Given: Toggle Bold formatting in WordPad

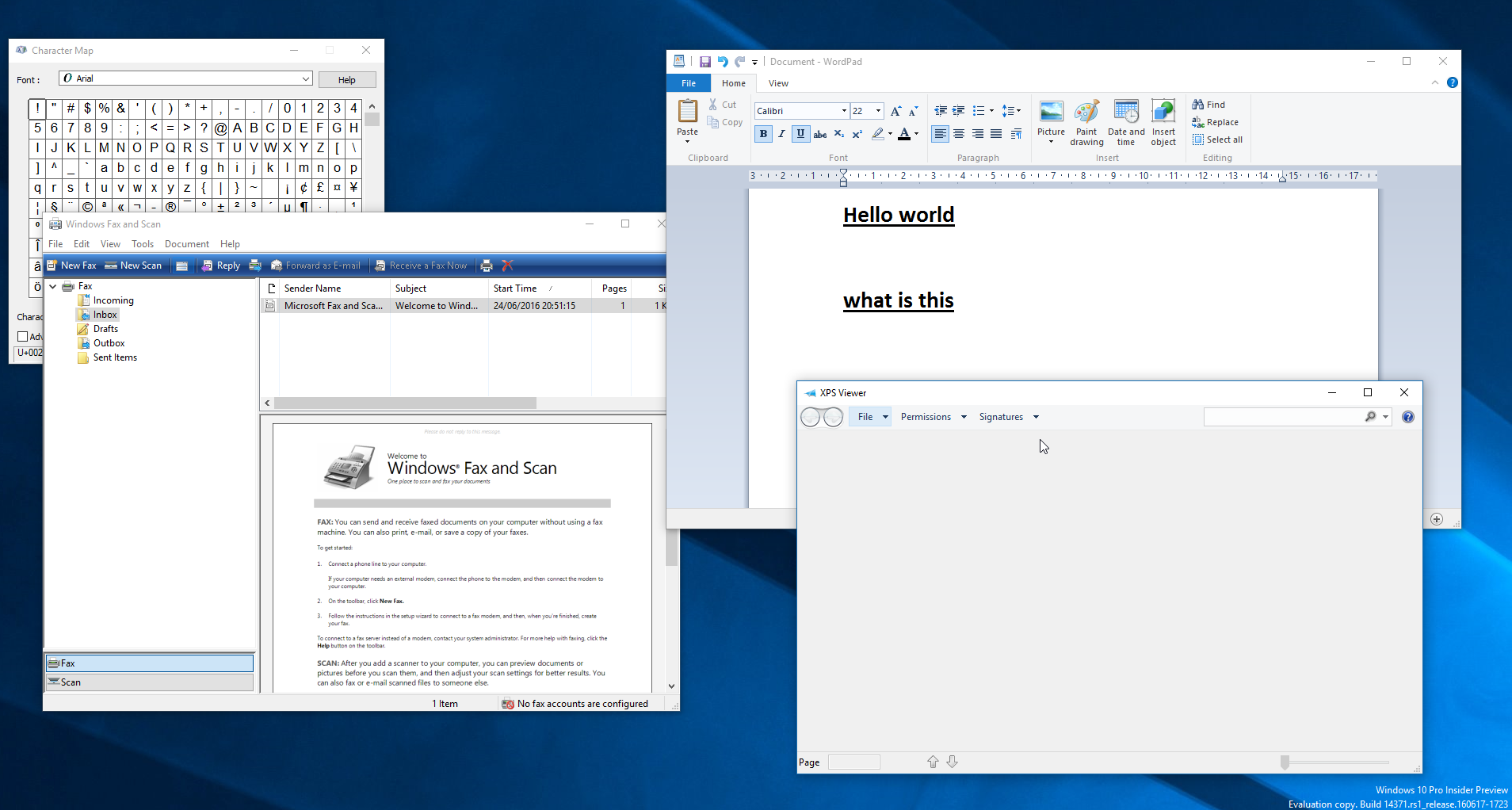Looking at the screenshot, I should [763, 134].
